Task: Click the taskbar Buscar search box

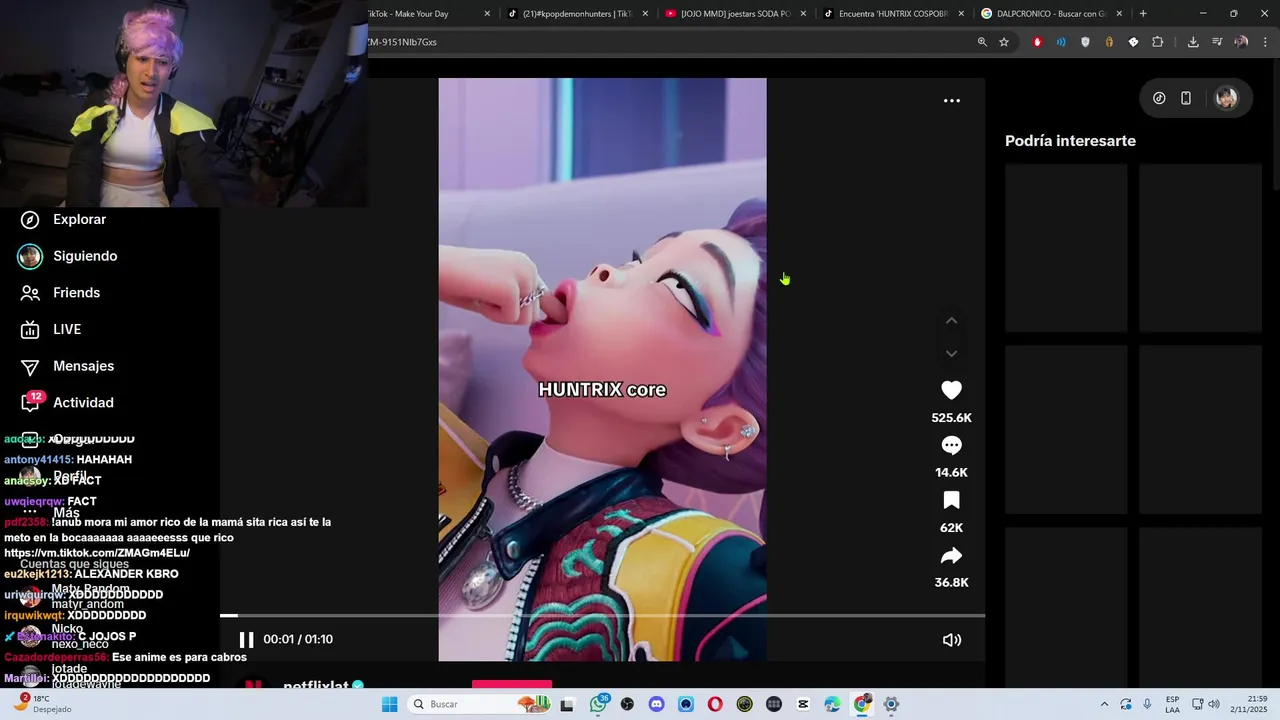Action: pos(480,704)
